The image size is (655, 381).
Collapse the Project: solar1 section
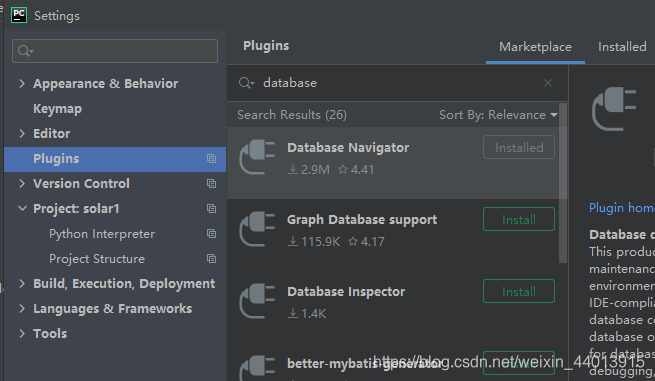click(22, 208)
